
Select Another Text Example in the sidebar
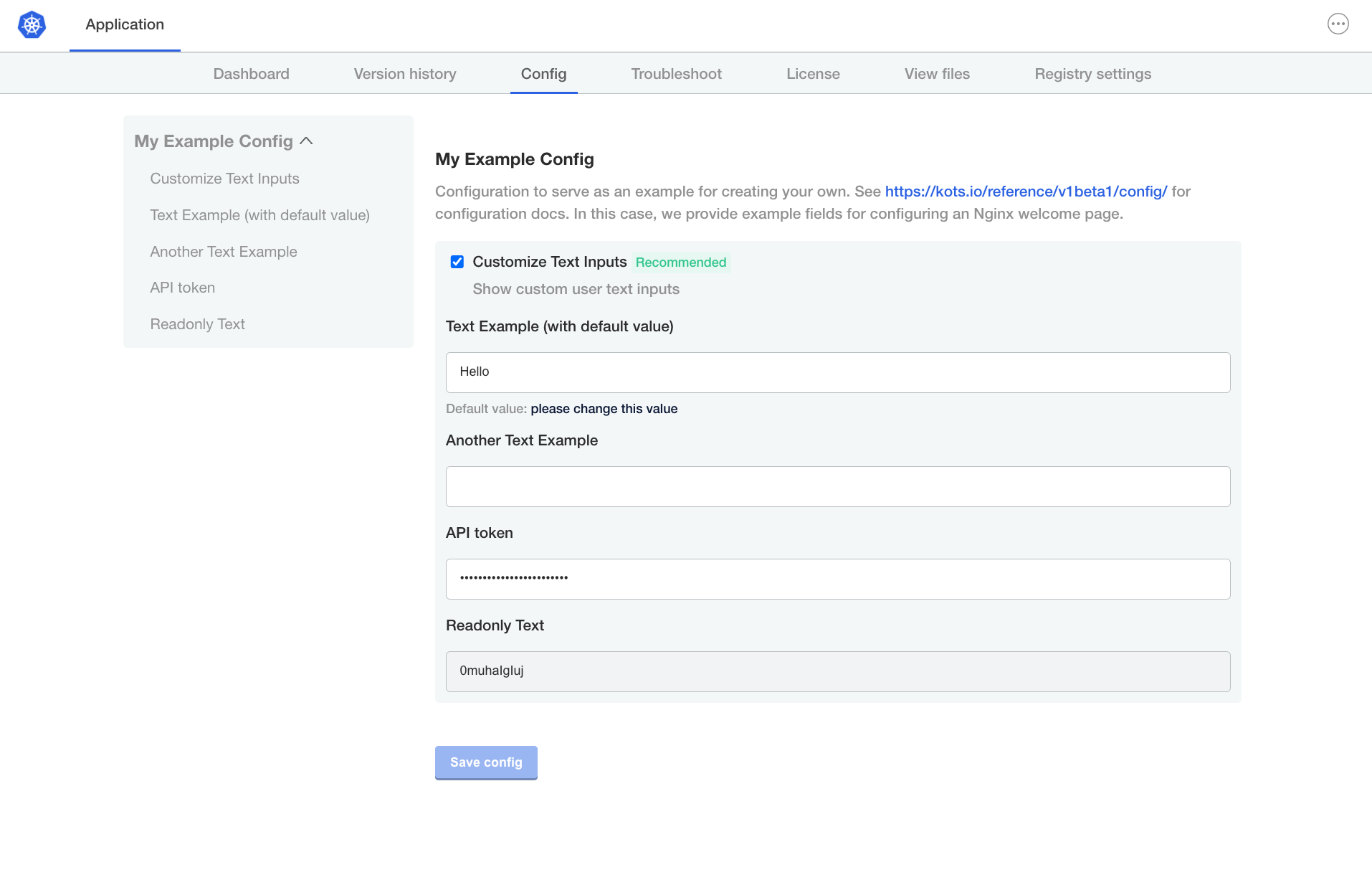224,252
